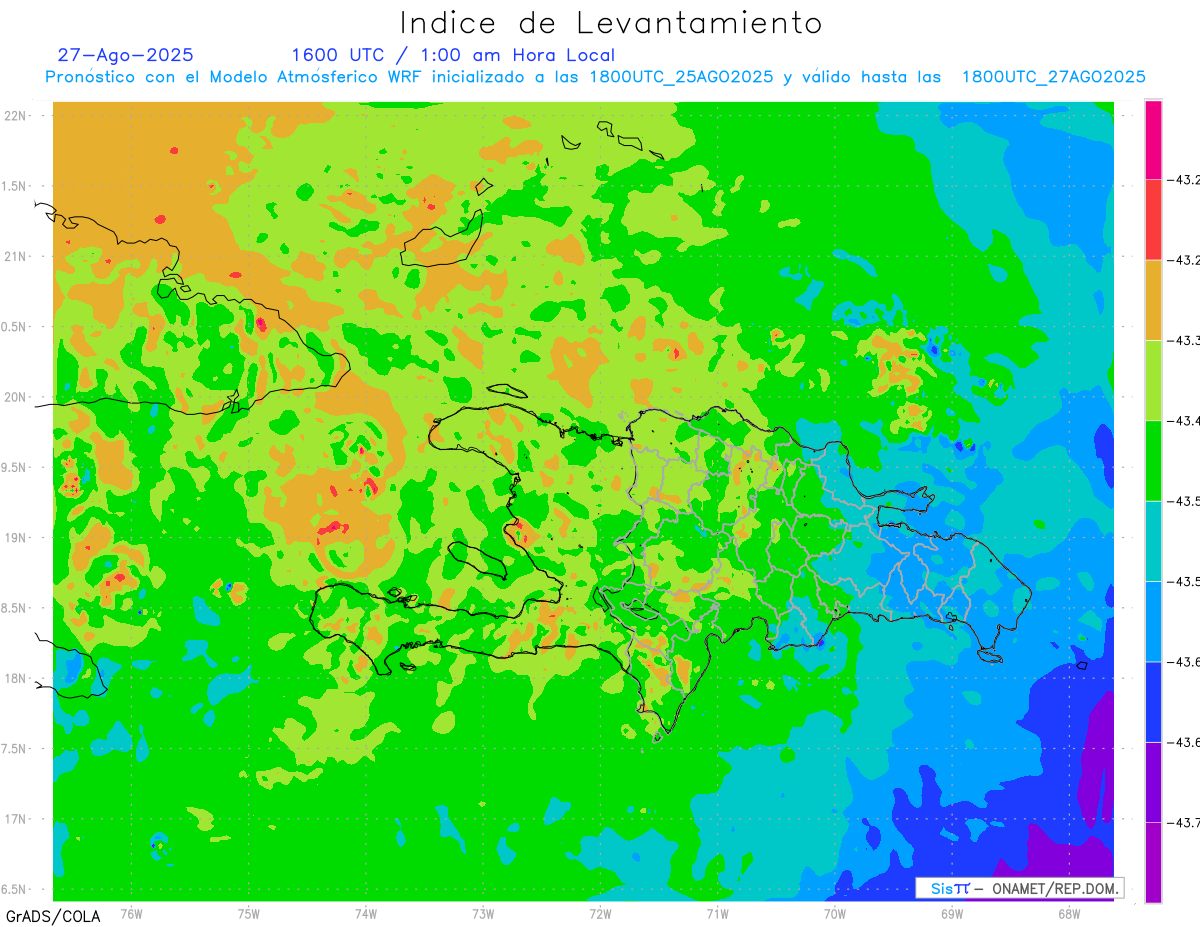Image resolution: width=1200 pixels, height=927 pixels.
Task: Click the "18N" latitude label
Action: pos(15,678)
